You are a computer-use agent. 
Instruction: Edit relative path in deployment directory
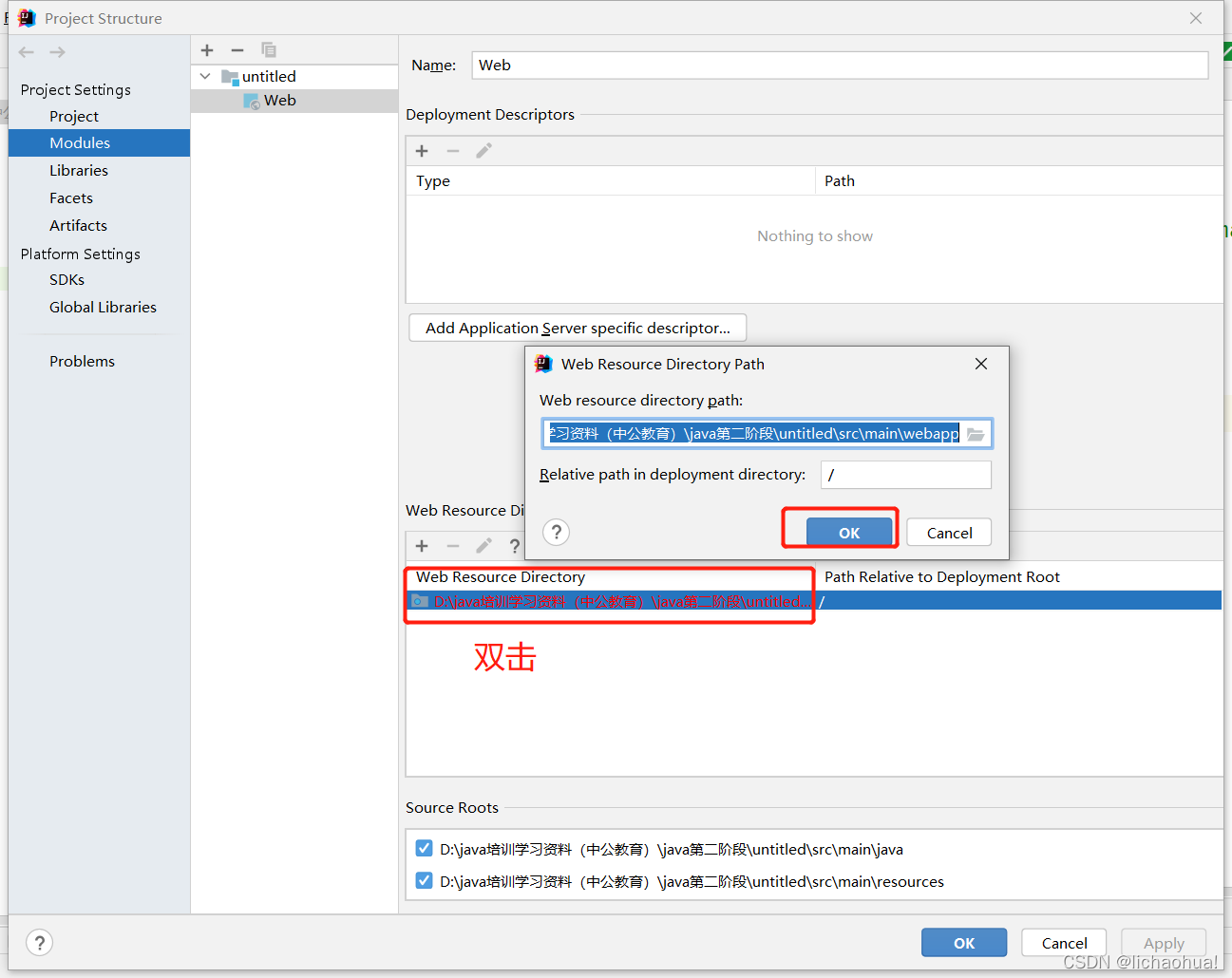coord(906,475)
